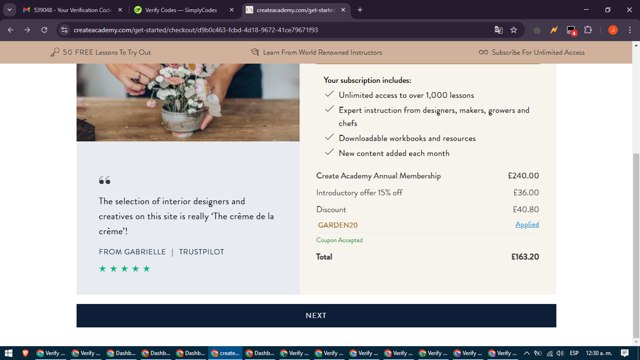Open the network icon in system tray
The height and width of the screenshot is (360, 640).
[x=549, y=353]
